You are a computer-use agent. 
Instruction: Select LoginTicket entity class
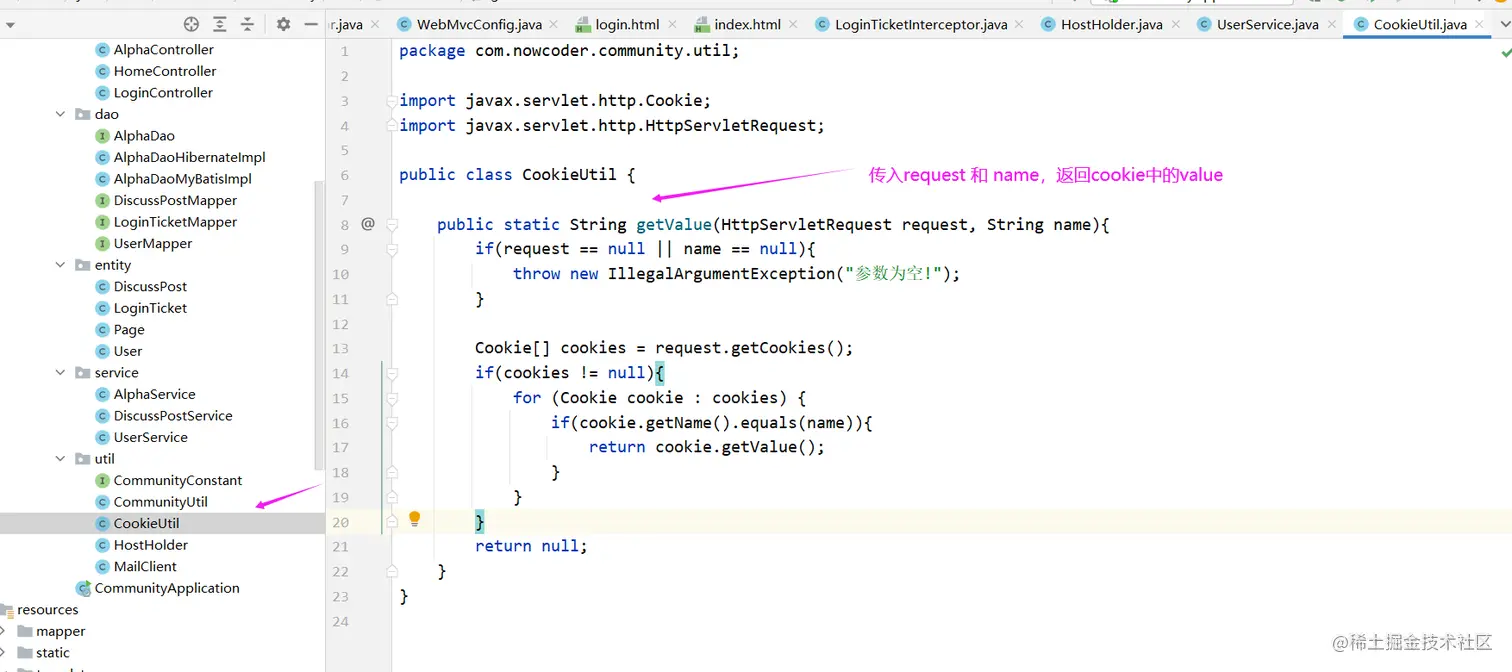[151, 308]
